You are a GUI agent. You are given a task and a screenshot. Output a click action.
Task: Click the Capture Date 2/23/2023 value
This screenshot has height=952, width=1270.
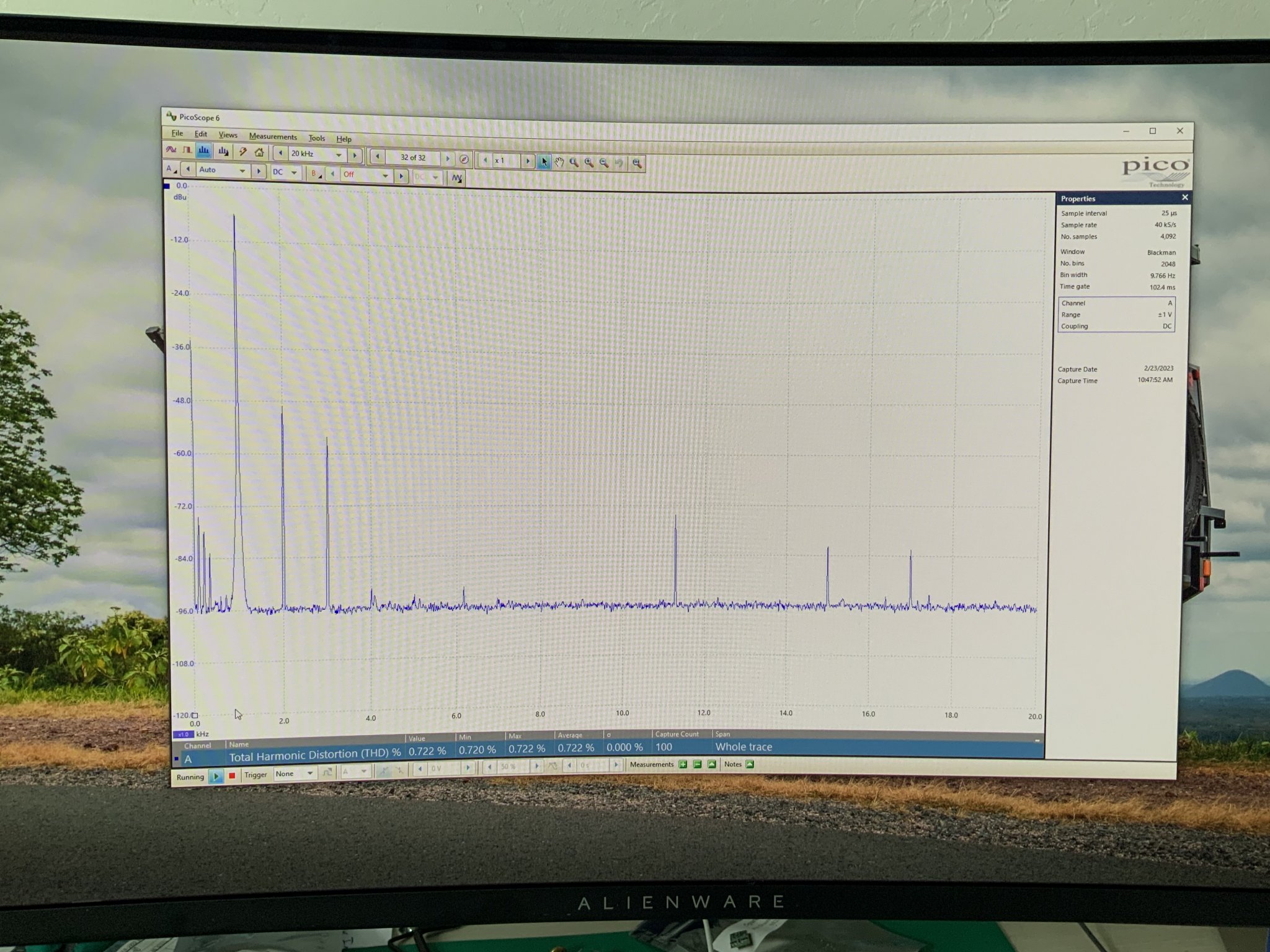click(x=1158, y=368)
